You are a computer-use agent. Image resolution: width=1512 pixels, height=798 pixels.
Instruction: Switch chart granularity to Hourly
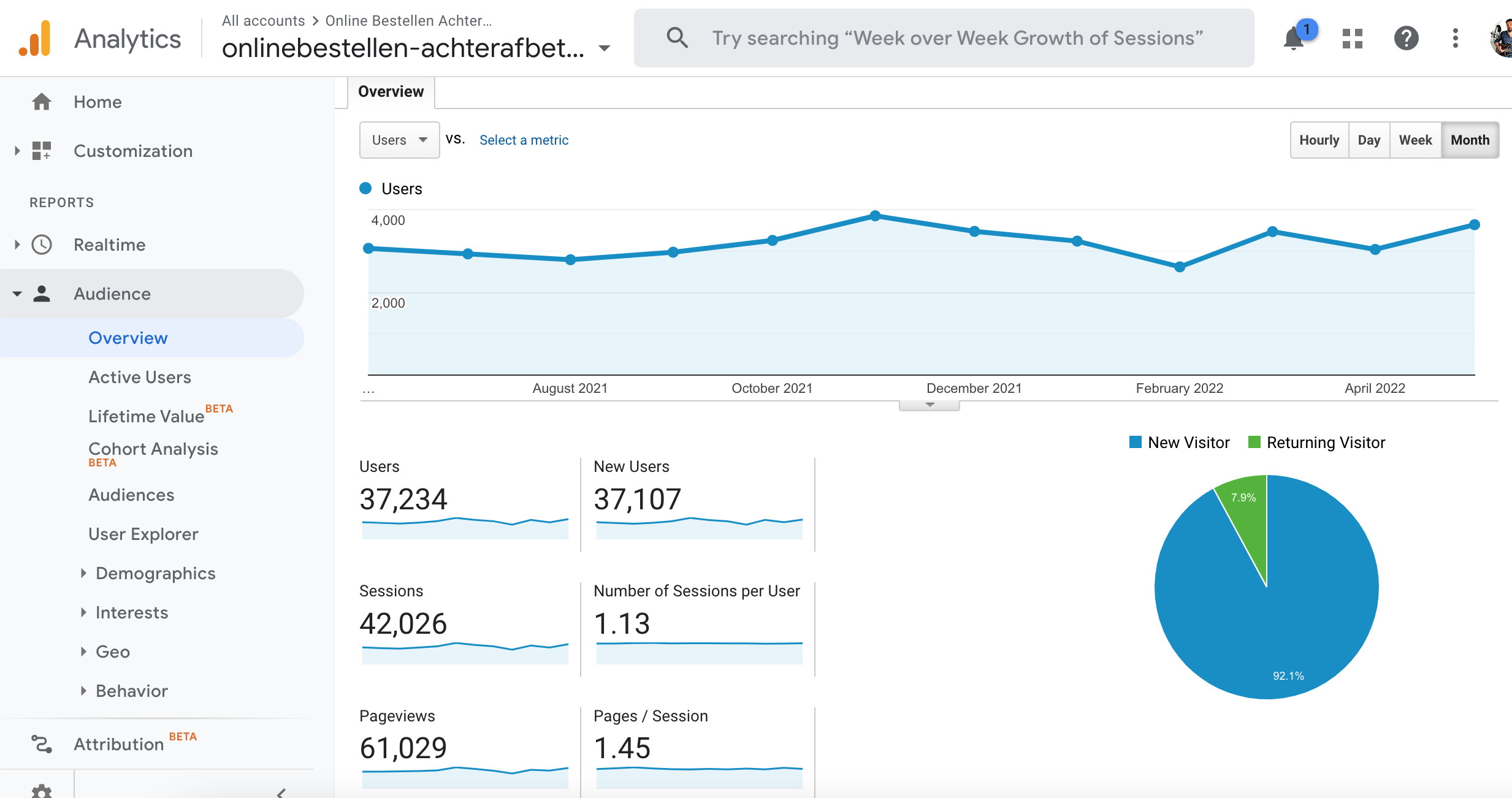point(1319,140)
